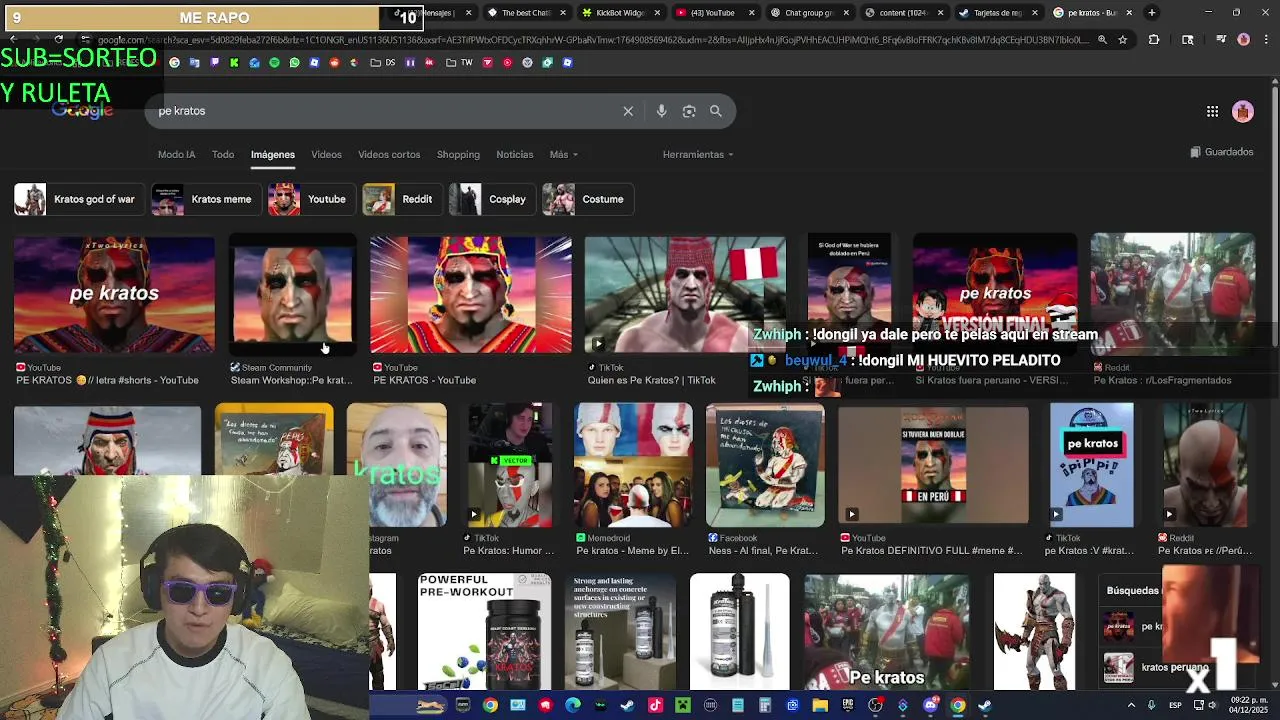
Task: Click Pe Kratos: Humor TikTok link
Action: coord(508,551)
